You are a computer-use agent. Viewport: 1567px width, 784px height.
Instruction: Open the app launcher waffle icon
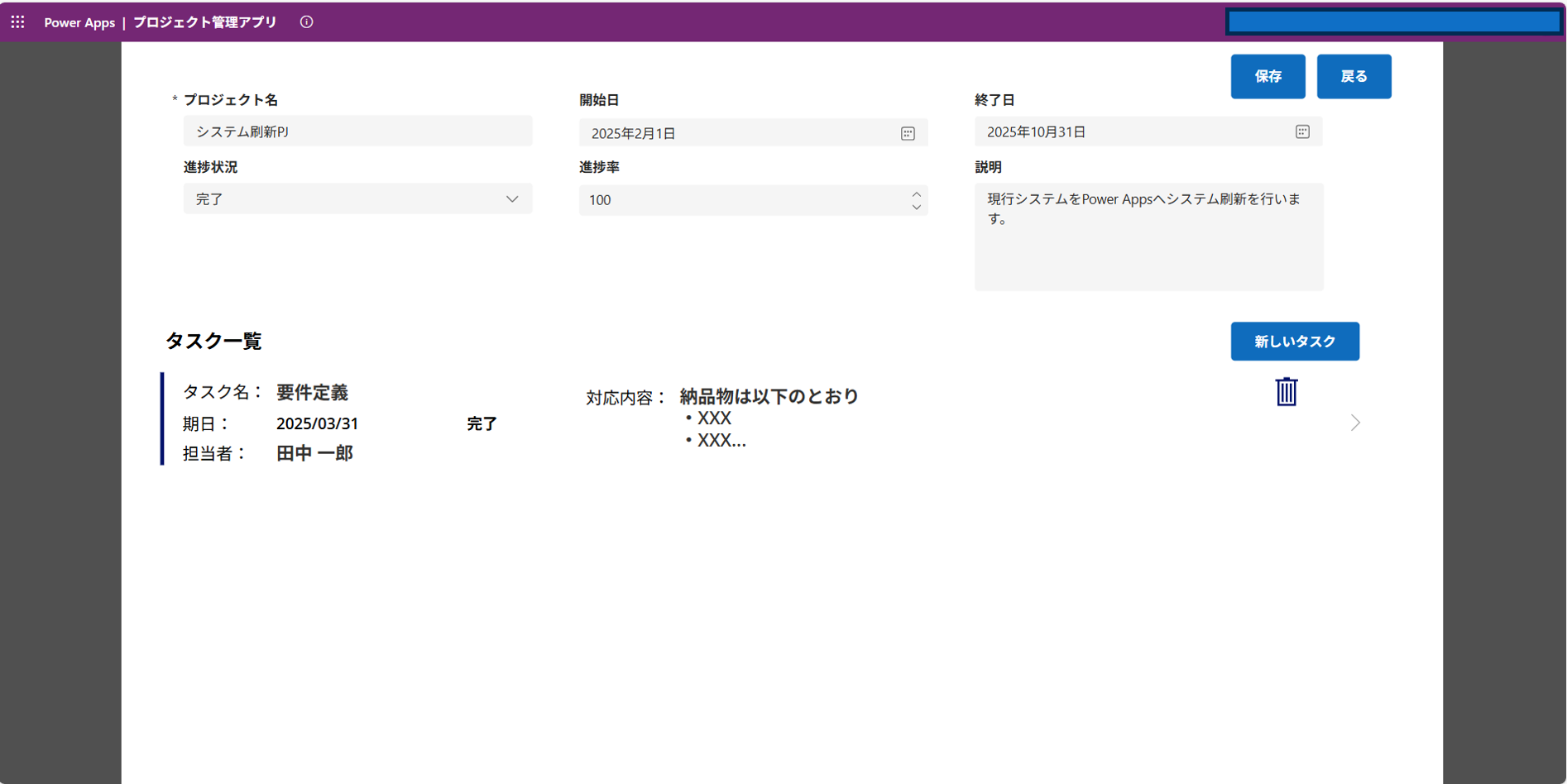point(17,22)
